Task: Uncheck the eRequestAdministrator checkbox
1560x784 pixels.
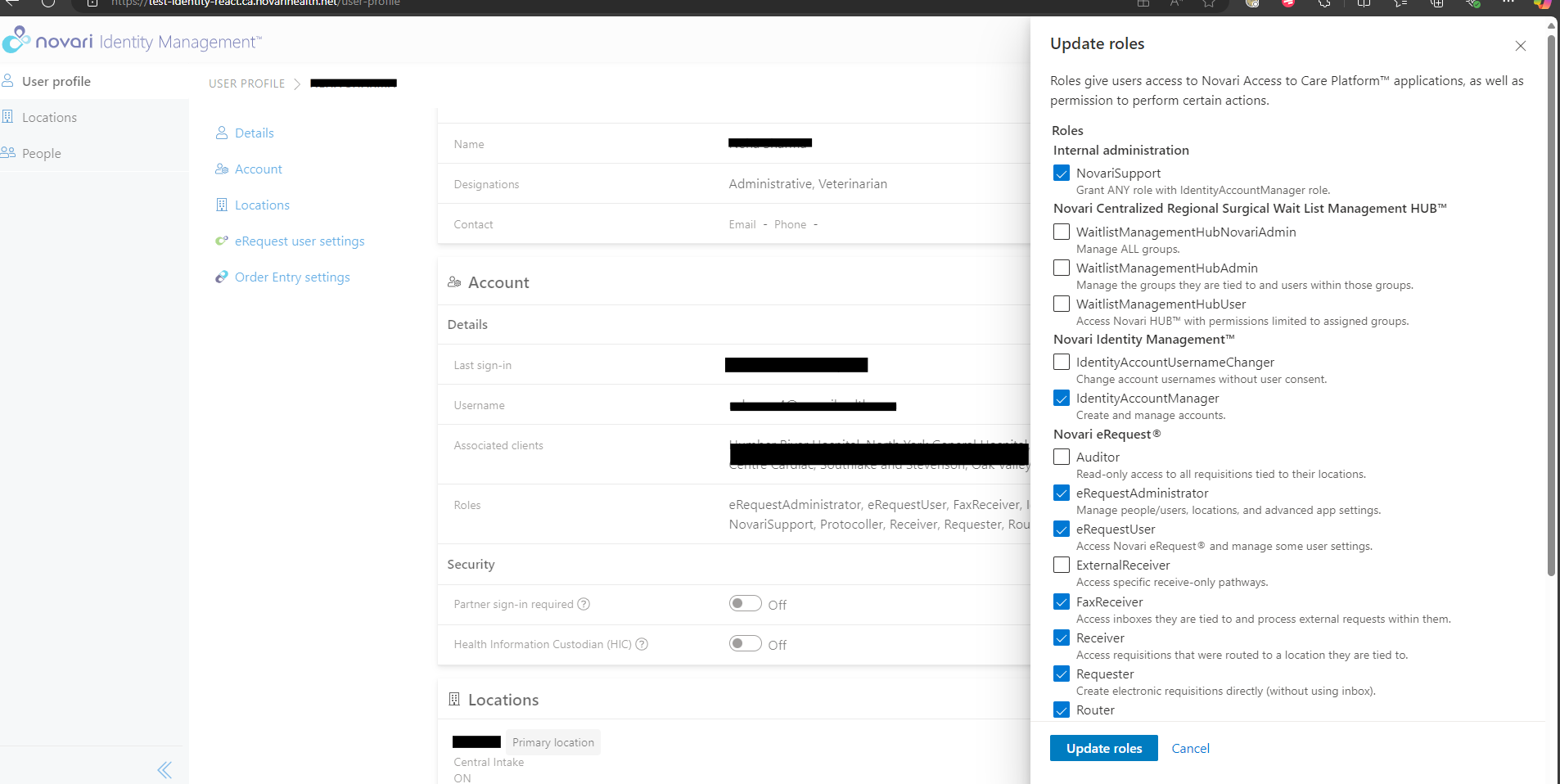Action: 1062,493
